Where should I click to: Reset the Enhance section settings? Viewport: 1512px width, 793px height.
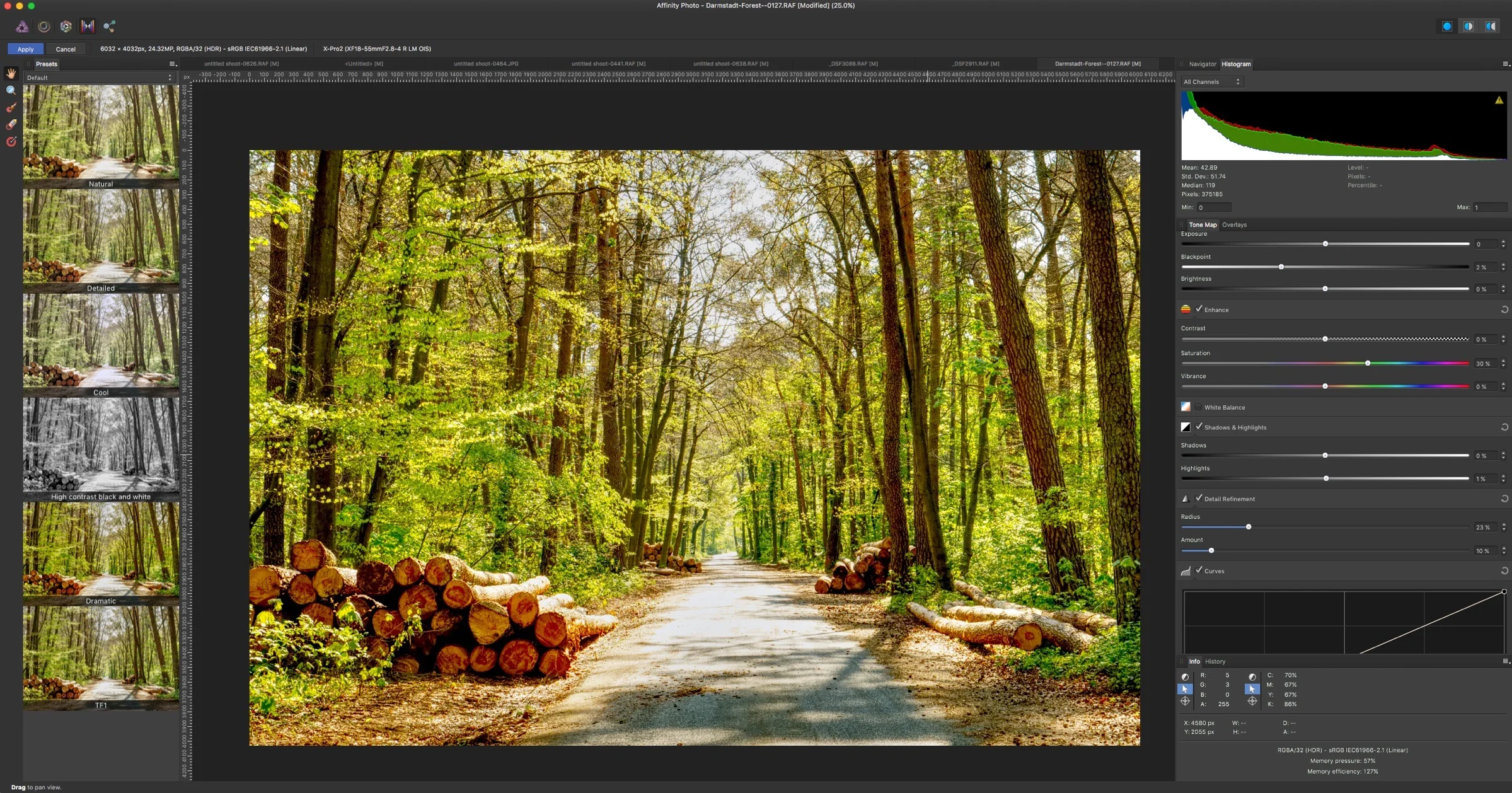[x=1504, y=310]
